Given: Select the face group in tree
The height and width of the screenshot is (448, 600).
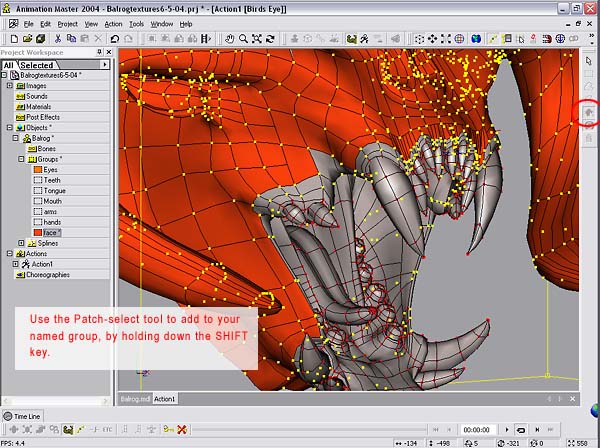Looking at the screenshot, I should 50,231.
